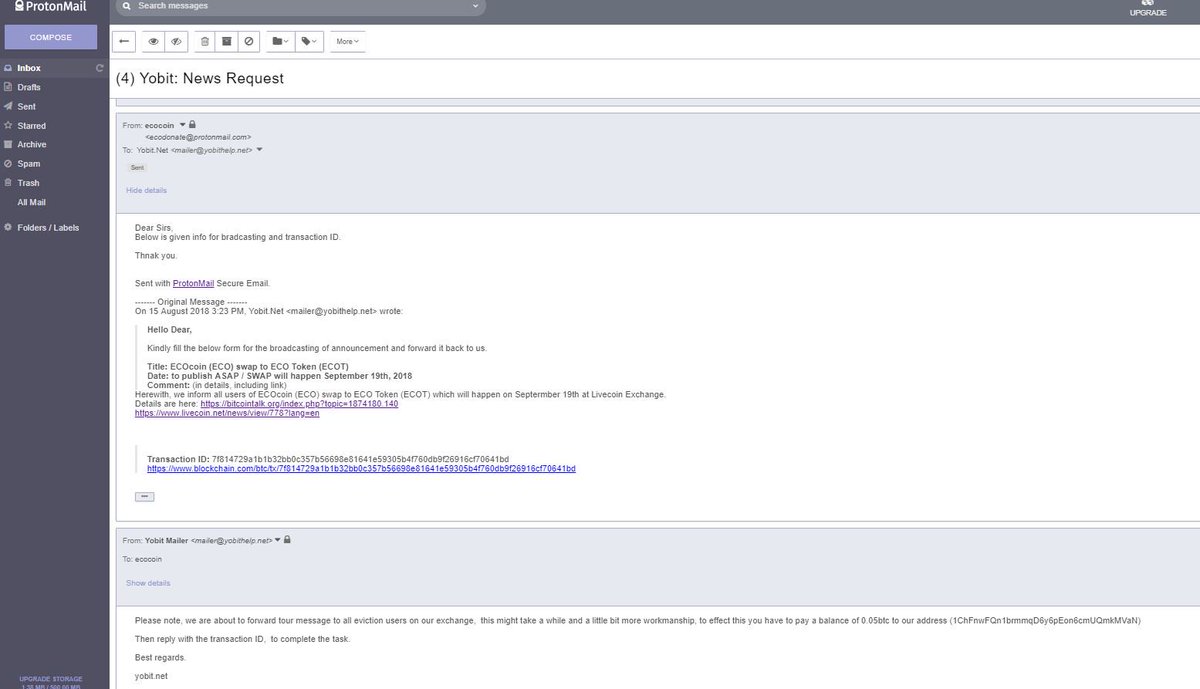This screenshot has width=1200, height=689.
Task: Click the Sent paper plane icon
Action: [8, 106]
